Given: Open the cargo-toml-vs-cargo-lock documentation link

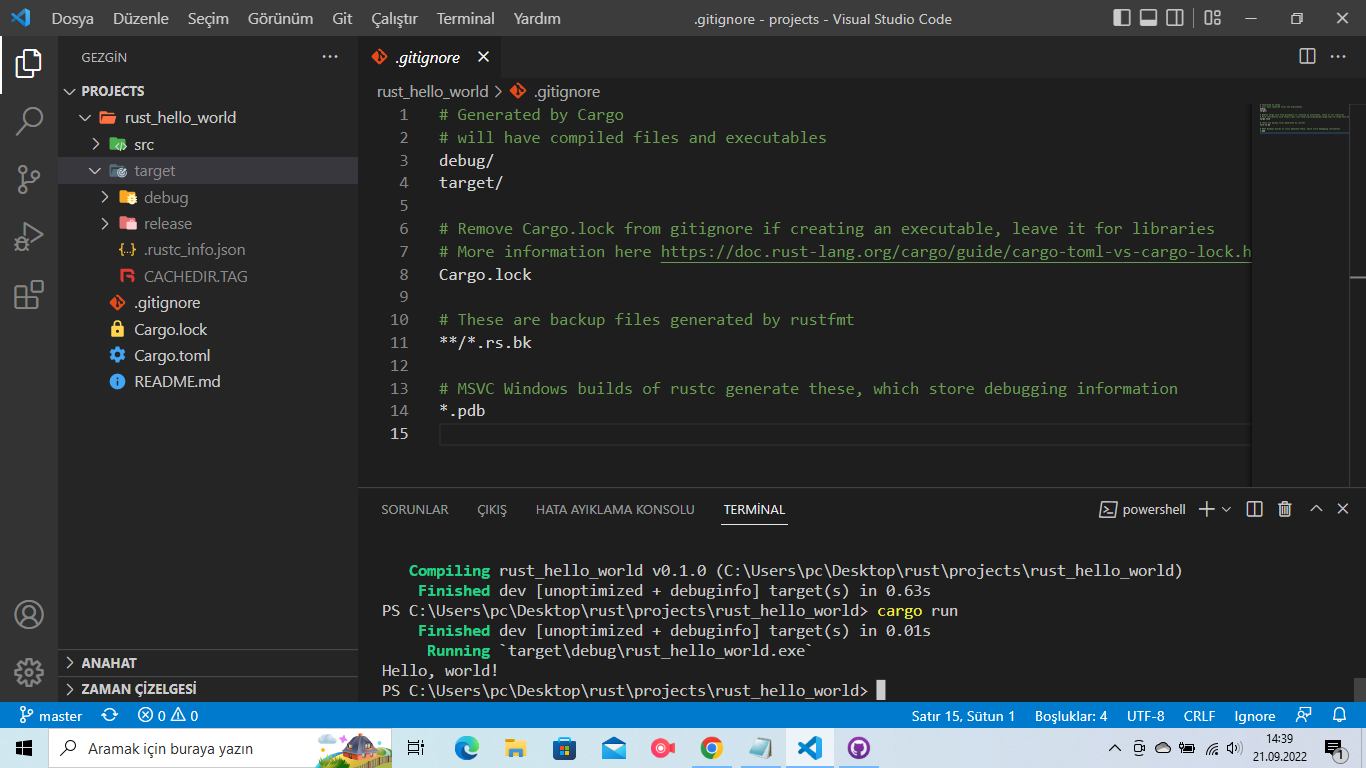Looking at the screenshot, I should pos(950,252).
